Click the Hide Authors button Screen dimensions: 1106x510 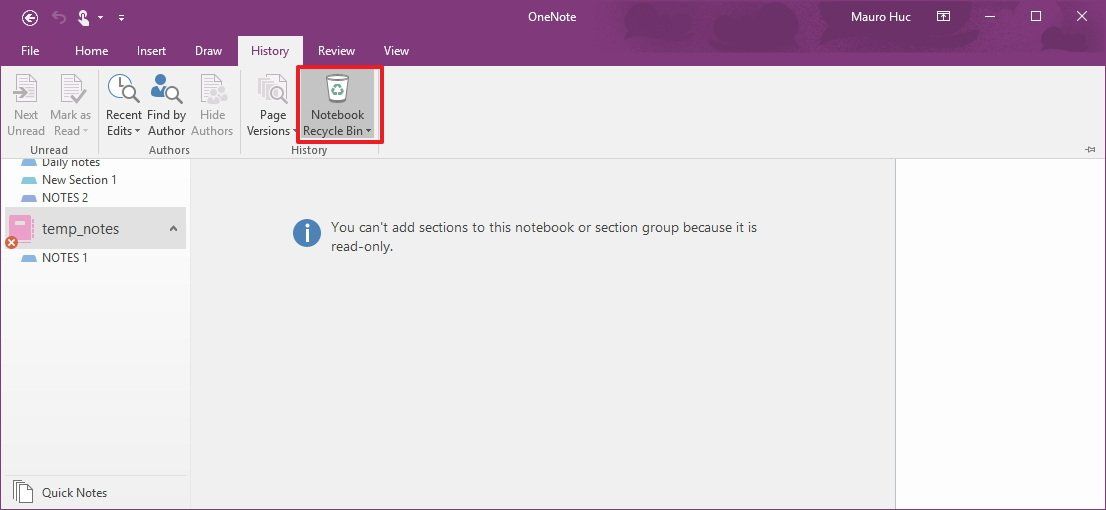point(212,105)
